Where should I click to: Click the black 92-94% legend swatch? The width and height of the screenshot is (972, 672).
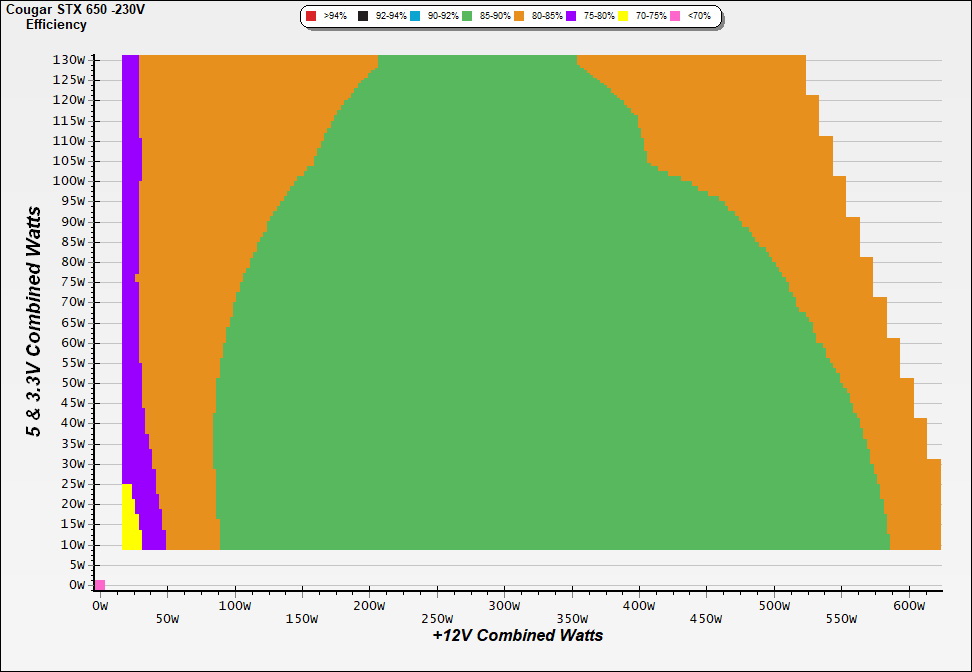(x=363, y=17)
